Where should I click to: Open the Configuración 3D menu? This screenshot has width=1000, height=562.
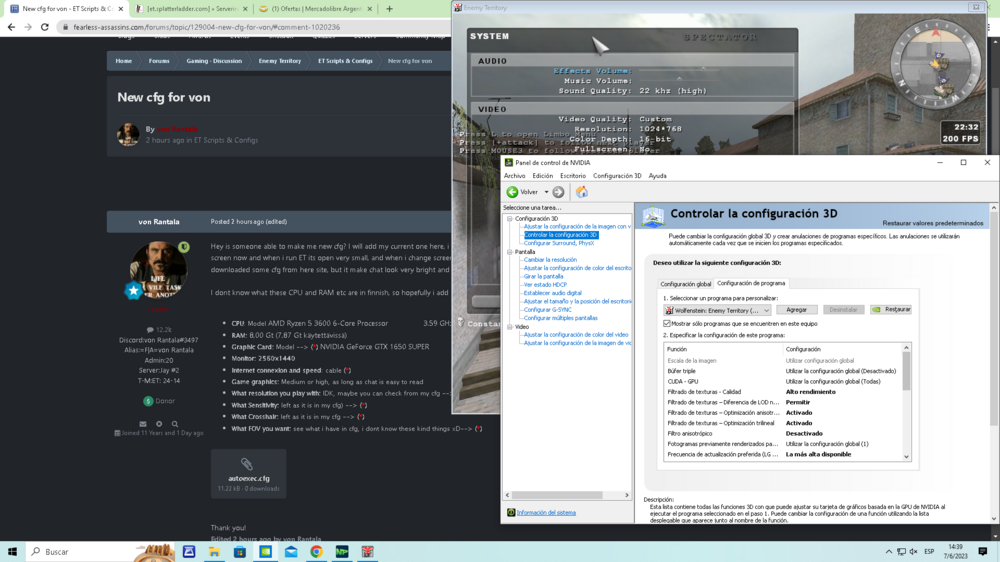(617, 176)
